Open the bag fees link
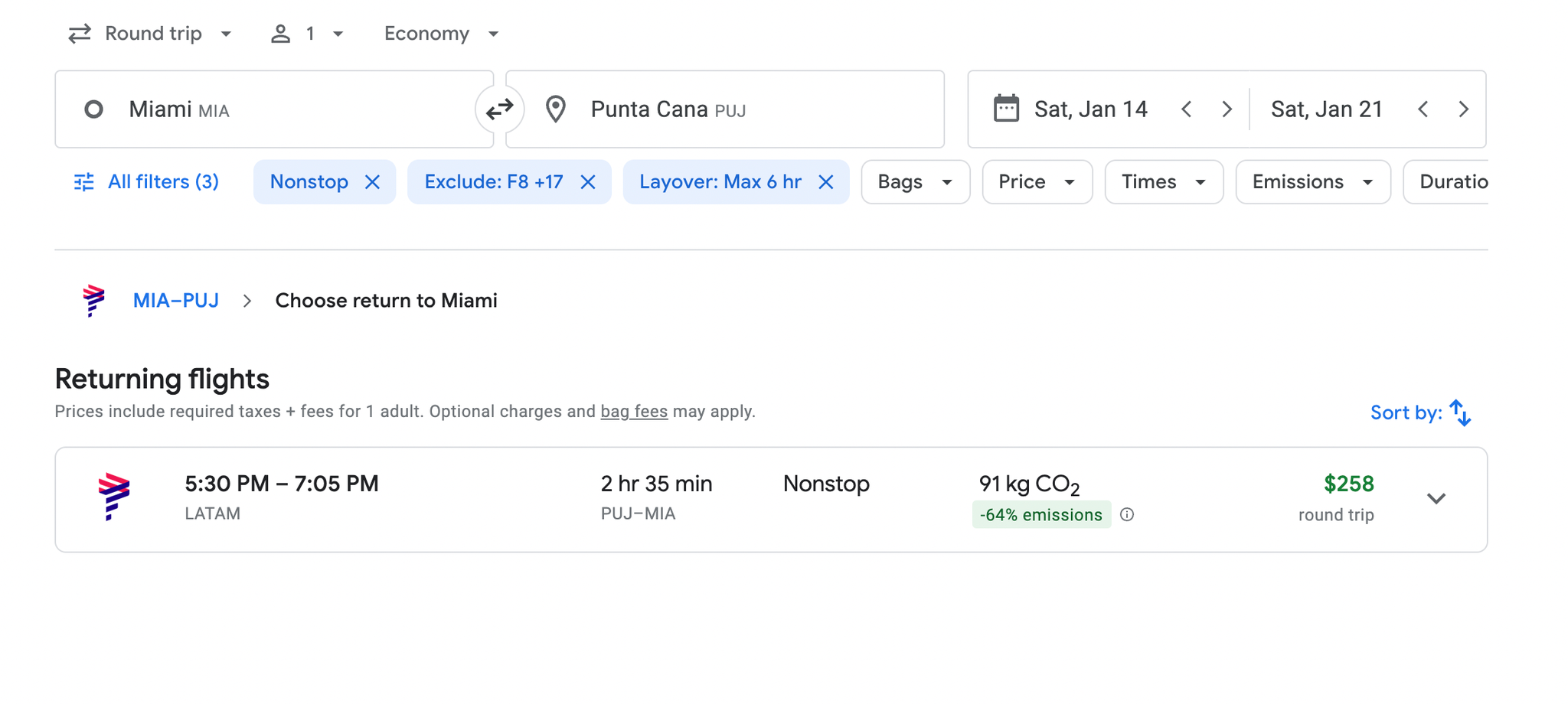The width and height of the screenshot is (1568, 704). (x=633, y=412)
